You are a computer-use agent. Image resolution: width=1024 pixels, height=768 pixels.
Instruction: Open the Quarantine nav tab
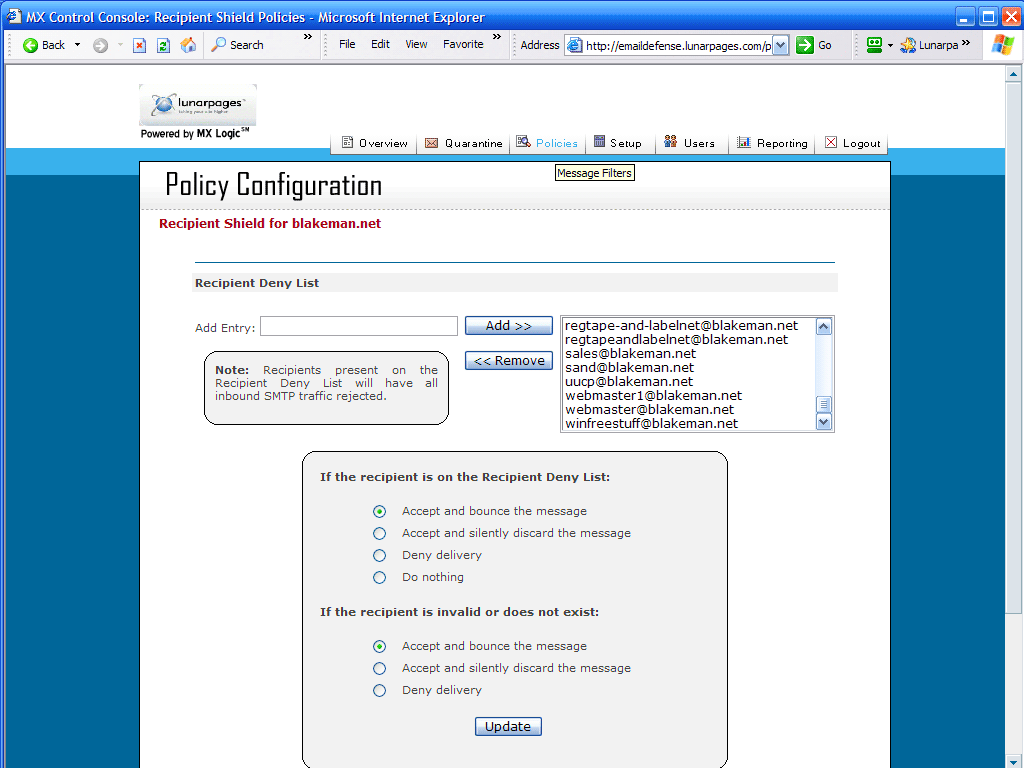463,143
